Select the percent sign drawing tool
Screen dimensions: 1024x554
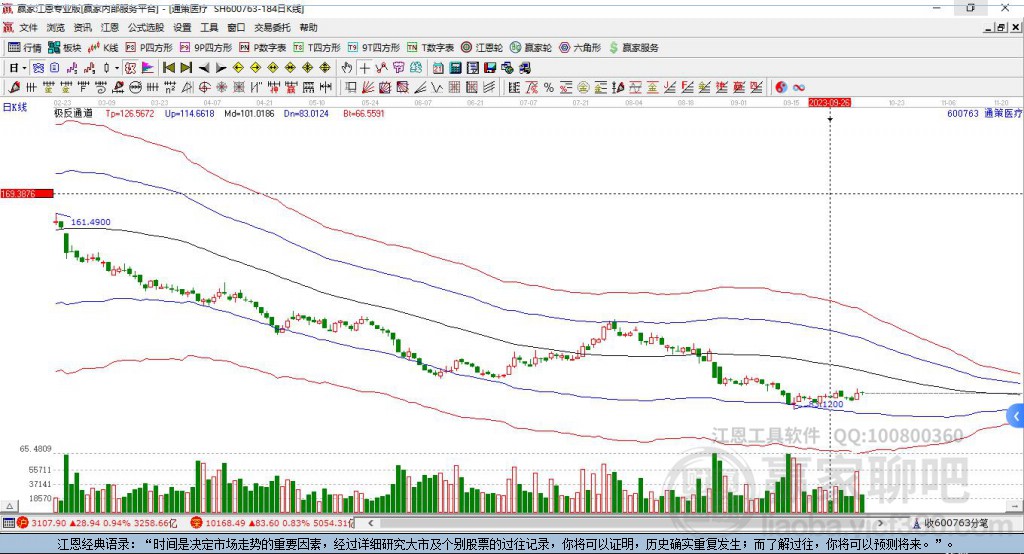click(549, 87)
